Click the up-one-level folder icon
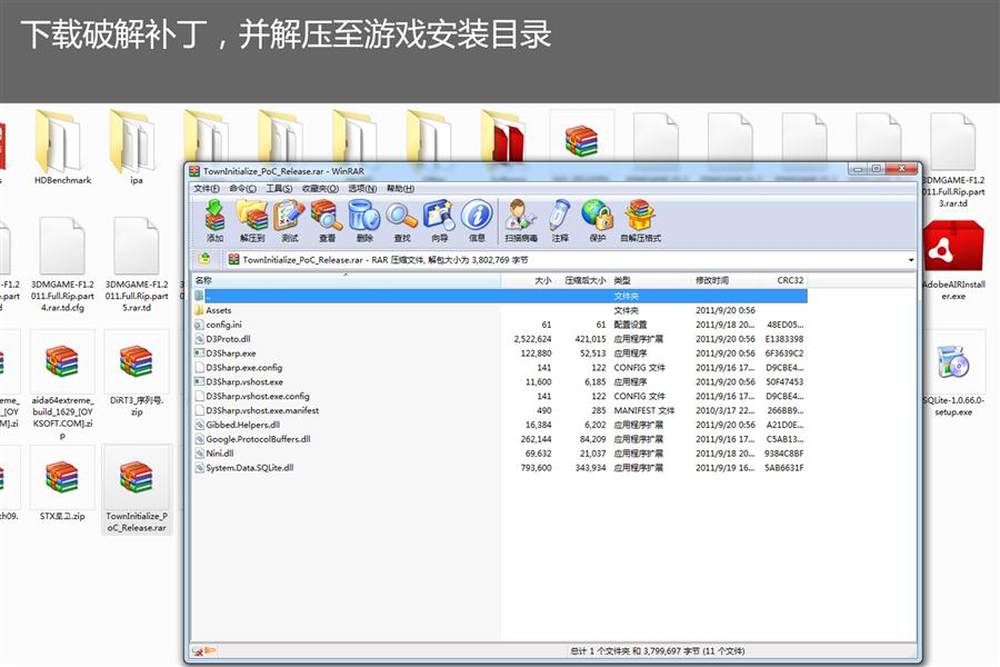 205,259
